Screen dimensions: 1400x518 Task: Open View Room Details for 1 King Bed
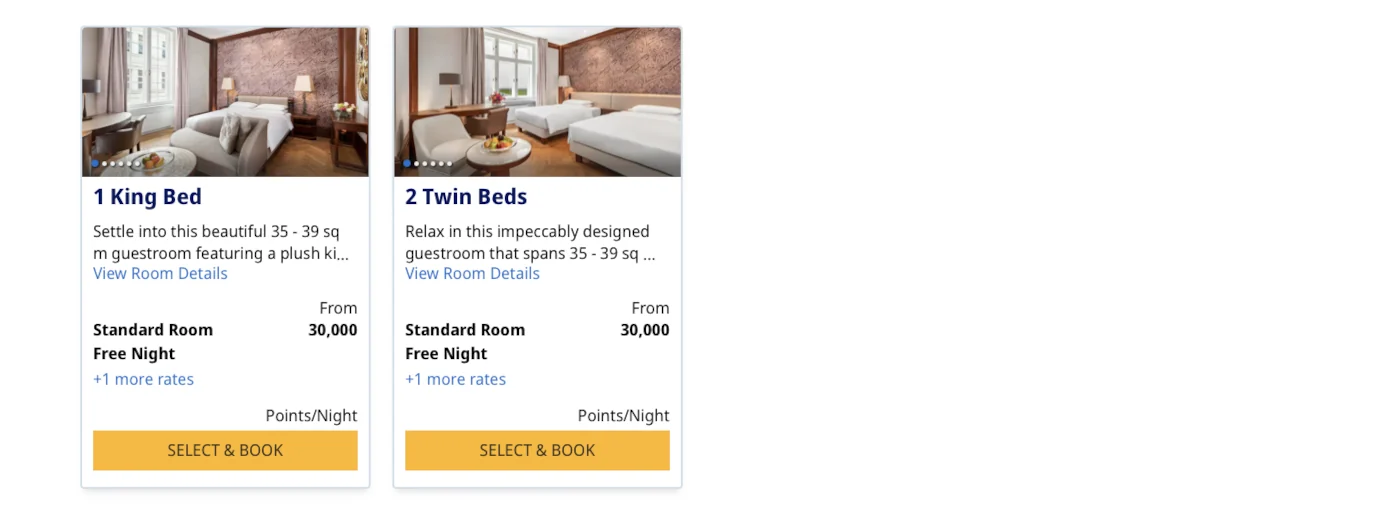click(x=160, y=273)
